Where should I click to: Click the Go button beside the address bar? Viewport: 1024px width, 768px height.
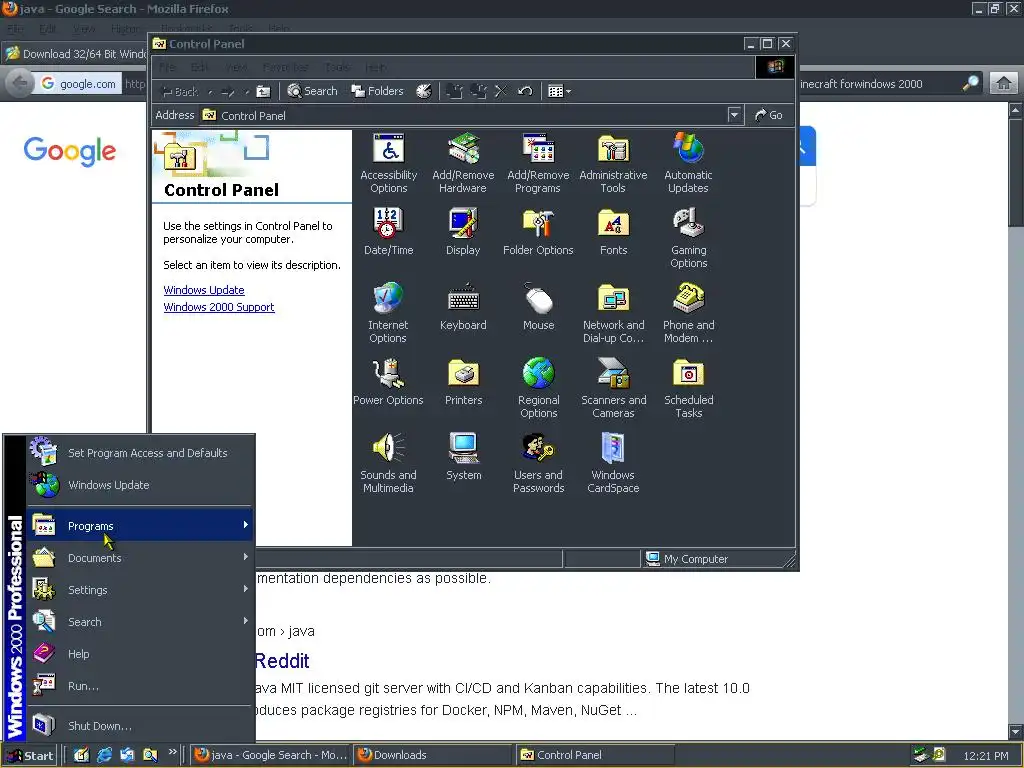coord(769,115)
